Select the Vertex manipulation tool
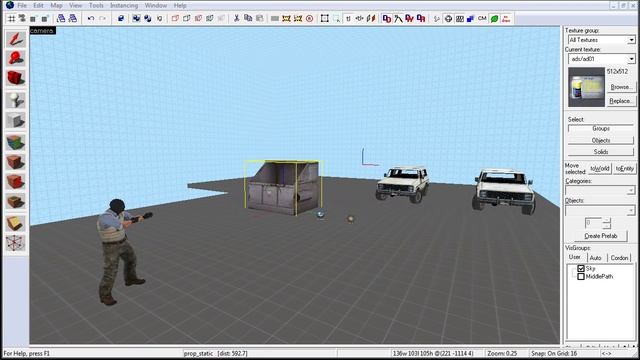The width and height of the screenshot is (640, 360). click(16, 243)
